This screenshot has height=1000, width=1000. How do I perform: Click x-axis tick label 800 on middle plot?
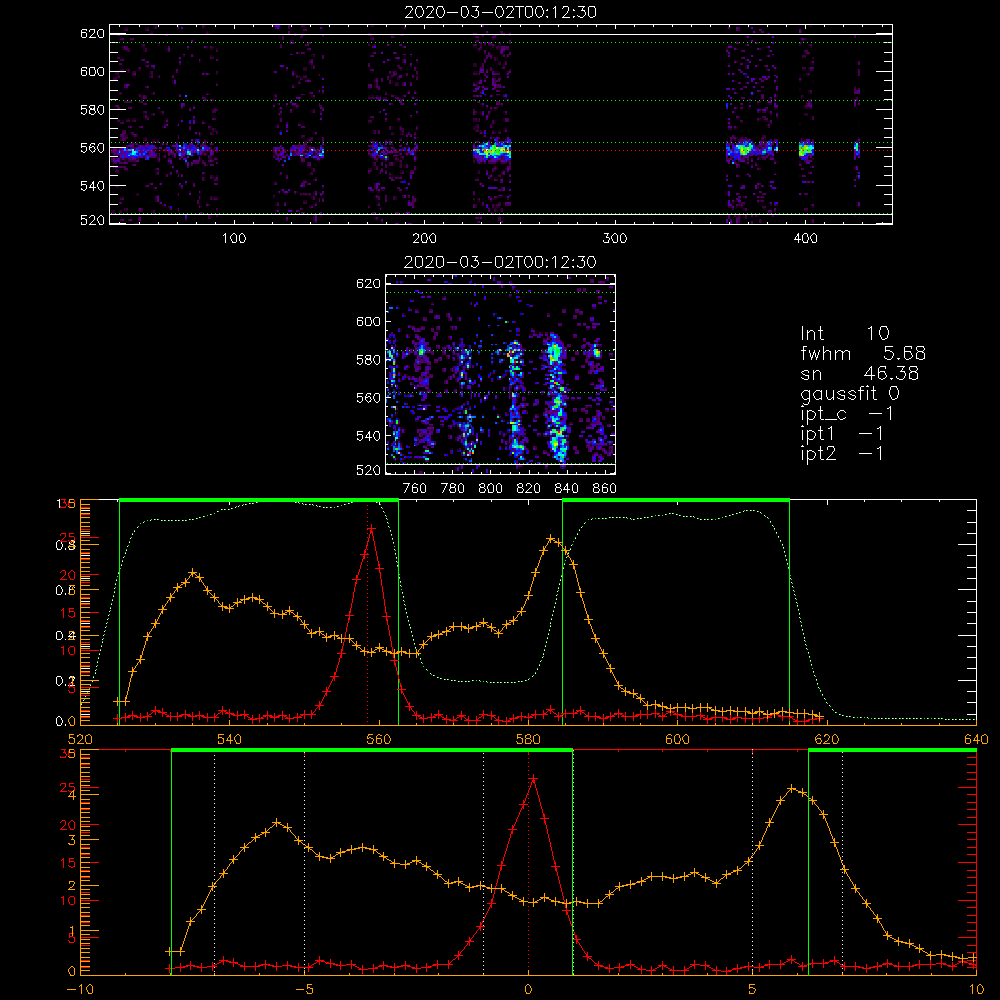[x=490, y=489]
